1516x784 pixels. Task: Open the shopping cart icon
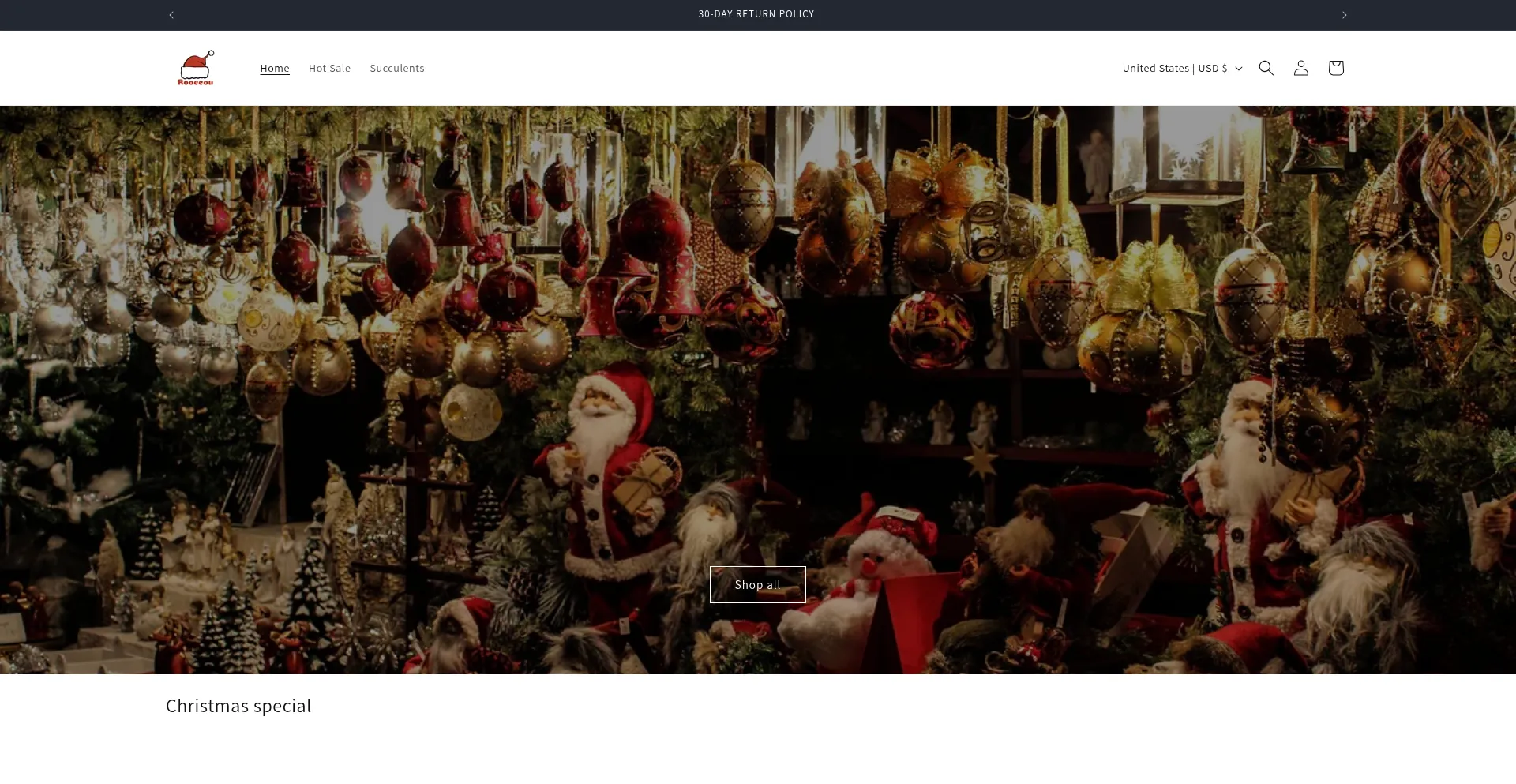coord(1335,68)
